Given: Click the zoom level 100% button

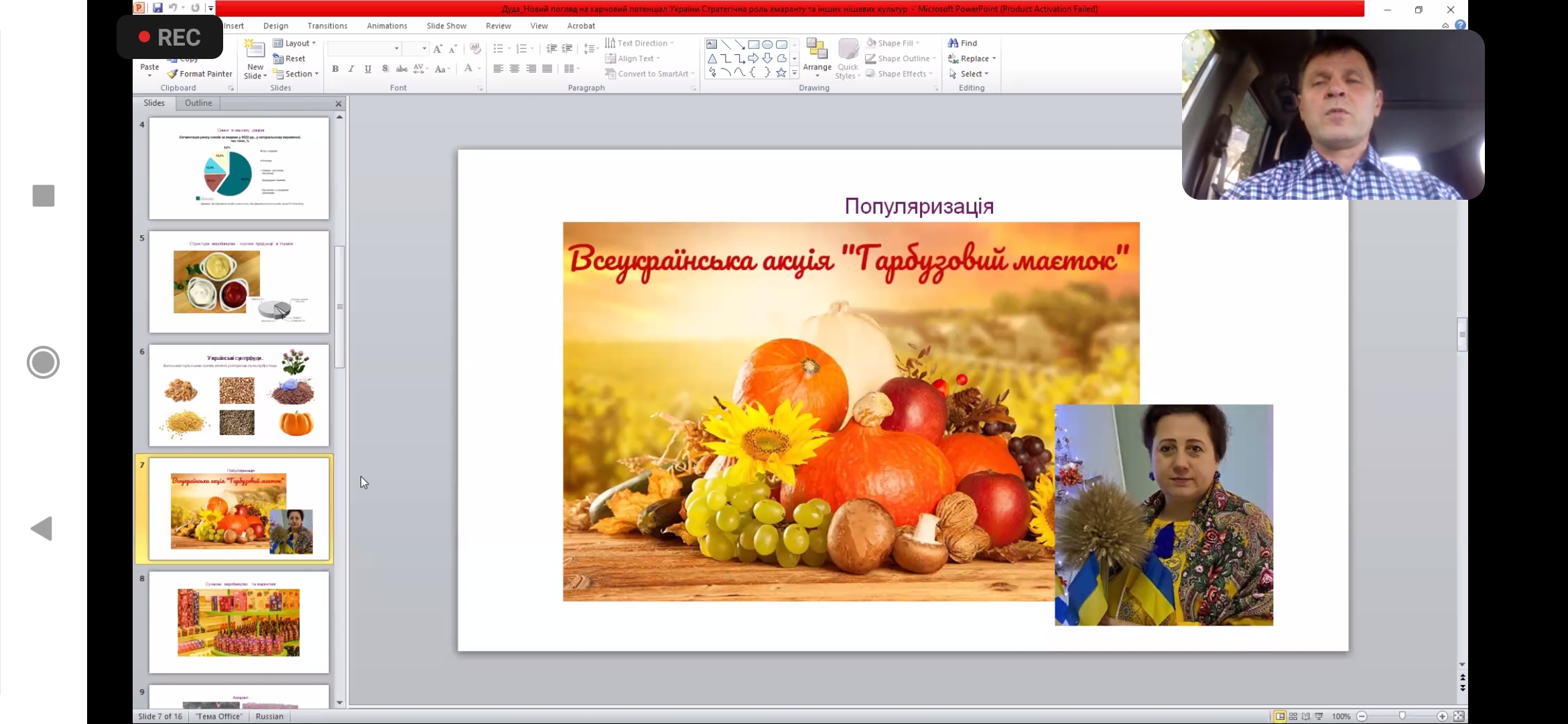Looking at the screenshot, I should [1341, 716].
